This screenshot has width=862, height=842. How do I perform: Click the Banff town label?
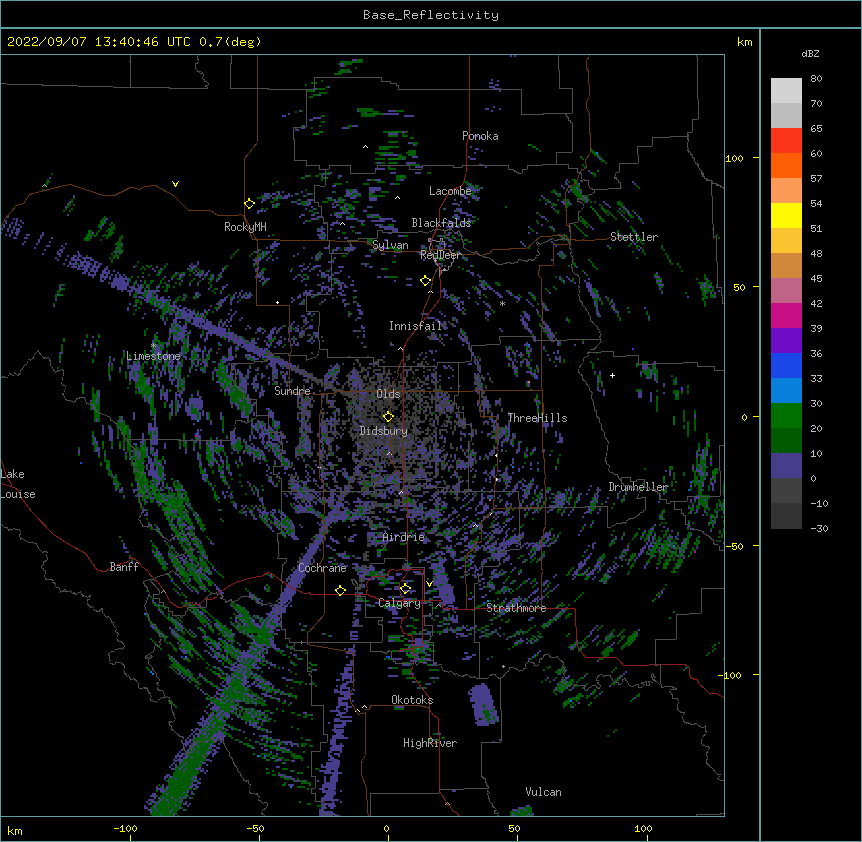(x=124, y=567)
